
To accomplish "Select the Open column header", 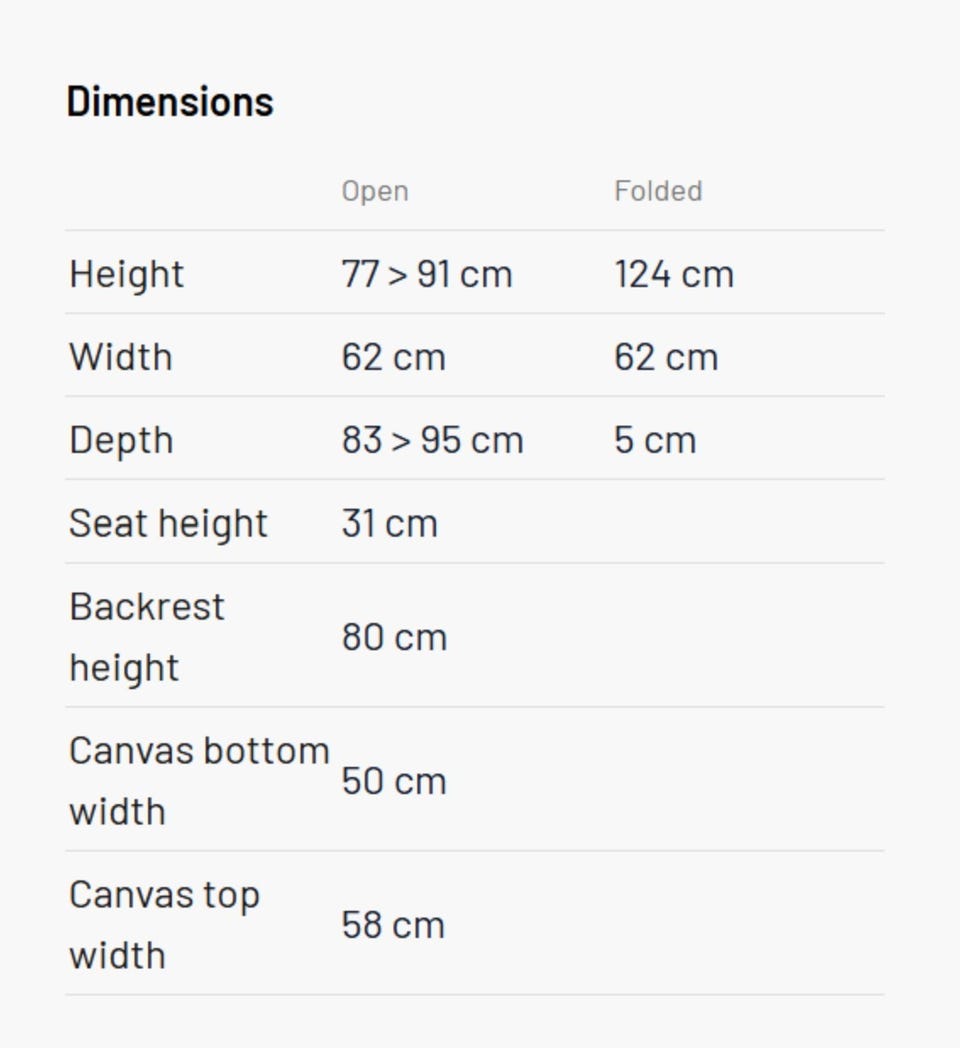I will click(x=375, y=191).
